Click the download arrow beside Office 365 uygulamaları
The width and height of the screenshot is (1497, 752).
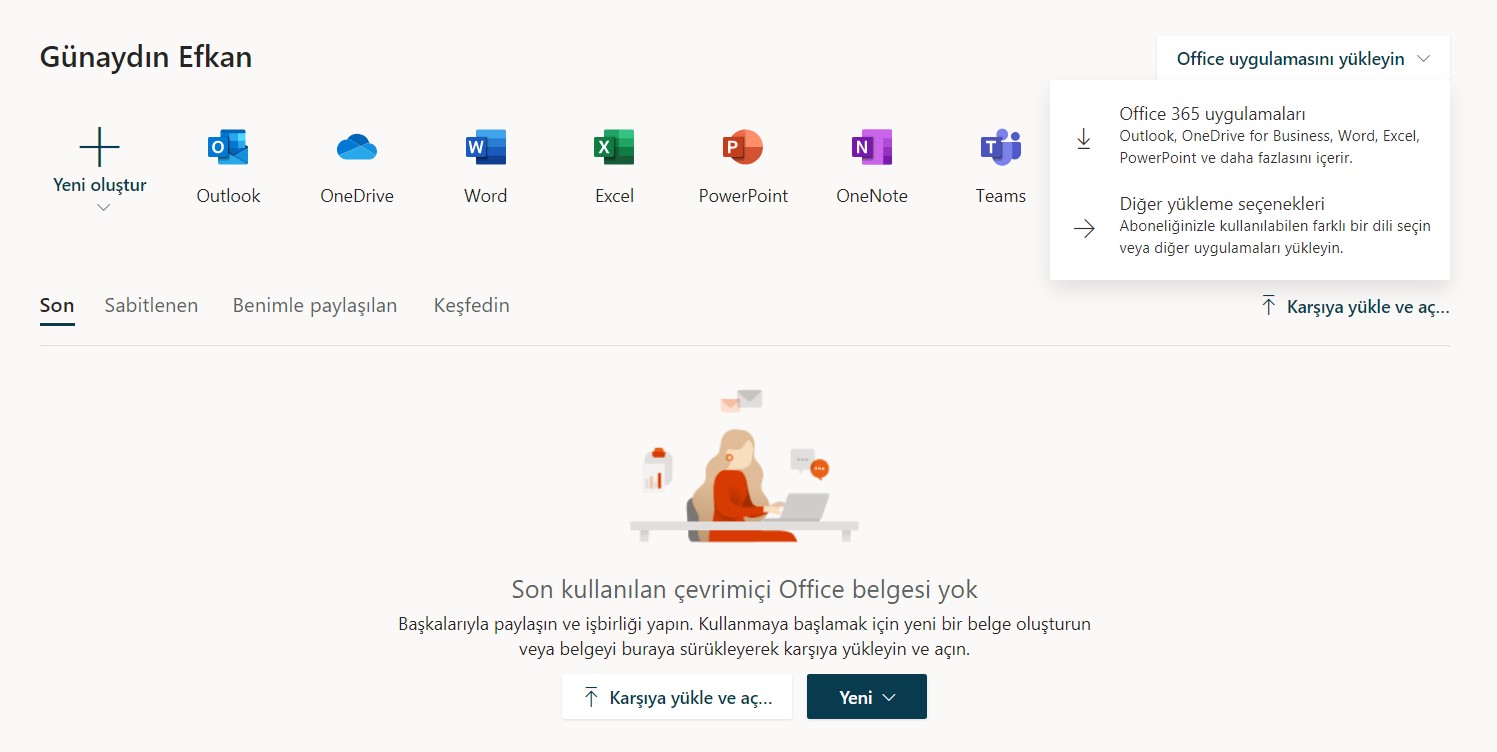click(1083, 139)
